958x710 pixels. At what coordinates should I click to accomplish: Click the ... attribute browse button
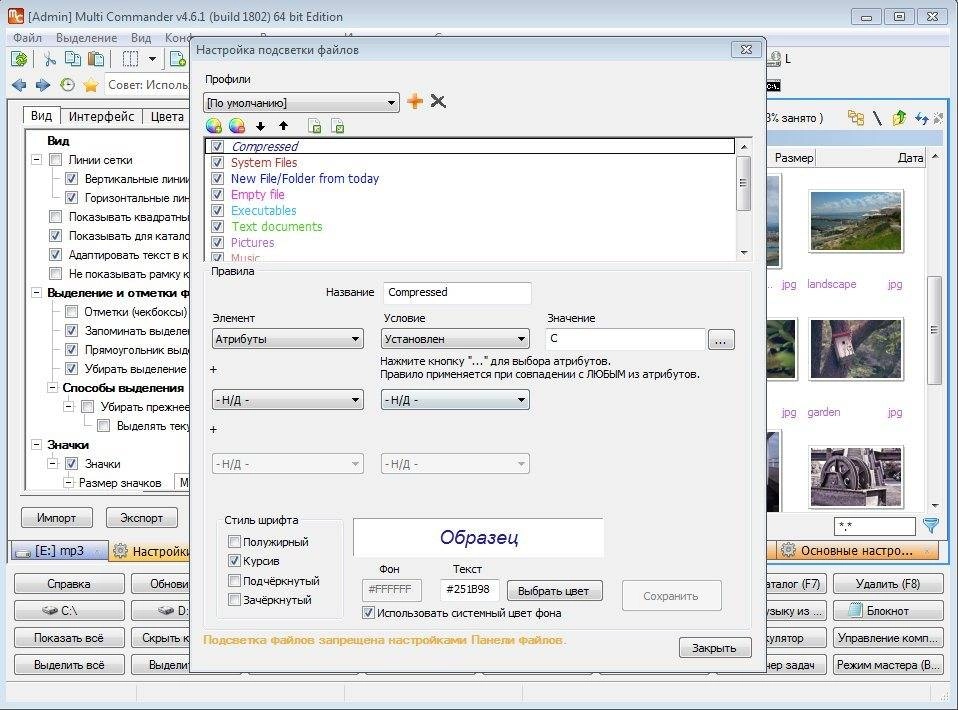pos(721,339)
